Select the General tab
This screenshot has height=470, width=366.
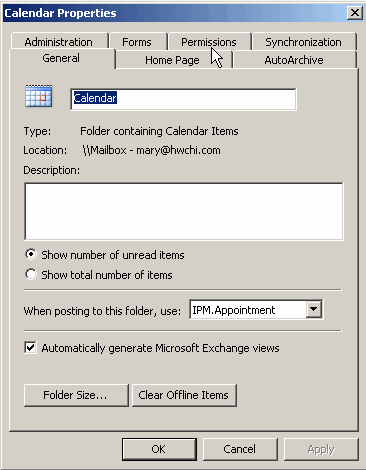(x=61, y=58)
